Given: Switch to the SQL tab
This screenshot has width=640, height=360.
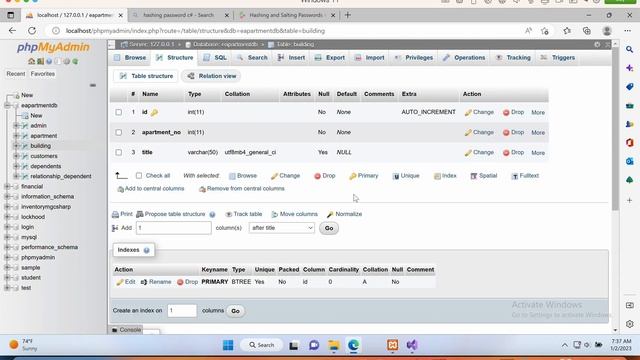Looking at the screenshot, I should coord(216,58).
